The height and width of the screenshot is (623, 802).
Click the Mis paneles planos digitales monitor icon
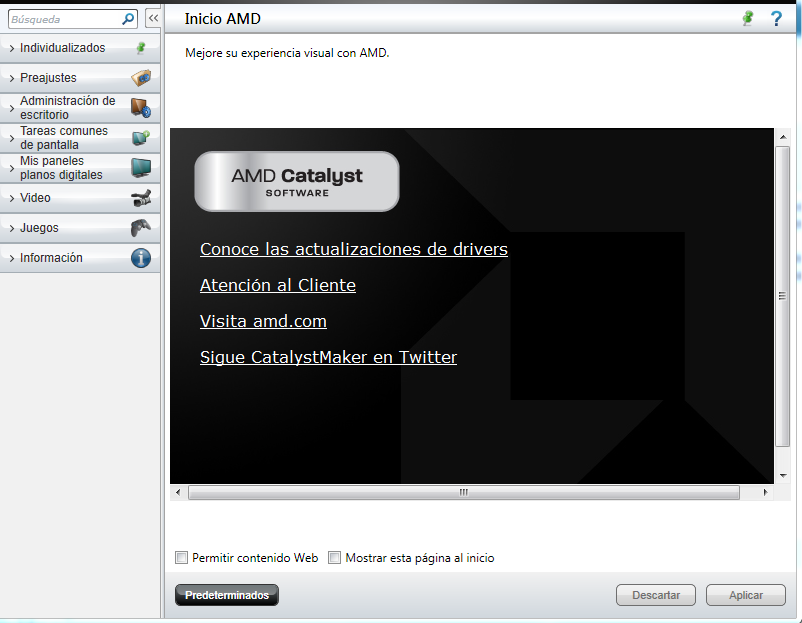click(x=141, y=168)
